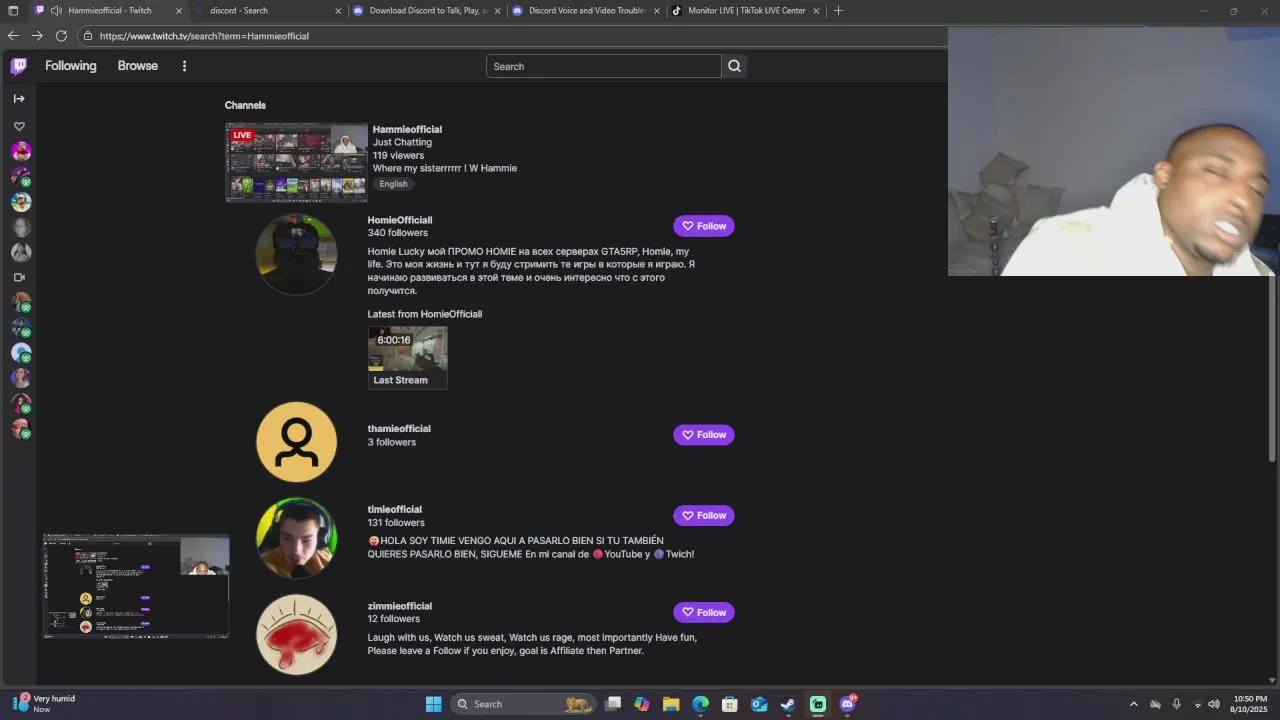1280x720 pixels.
Task: Follow the zimmieofficial channel
Action: tap(704, 612)
